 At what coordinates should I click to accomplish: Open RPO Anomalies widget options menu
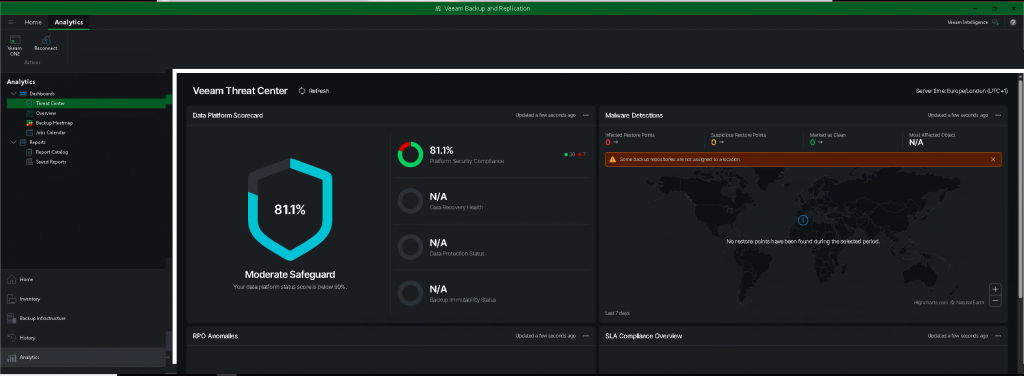click(x=586, y=336)
